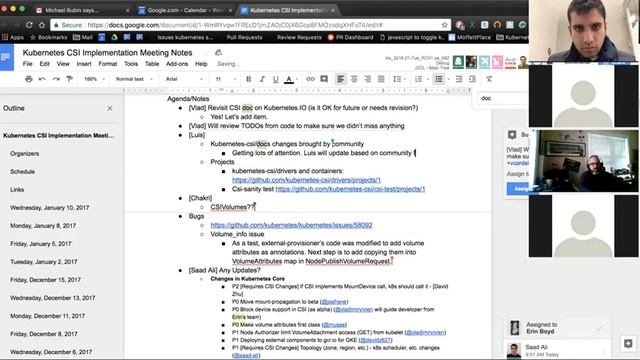The height and width of the screenshot is (360, 640).
Task: Click the @saad-ali mention link
Action: coord(246,356)
